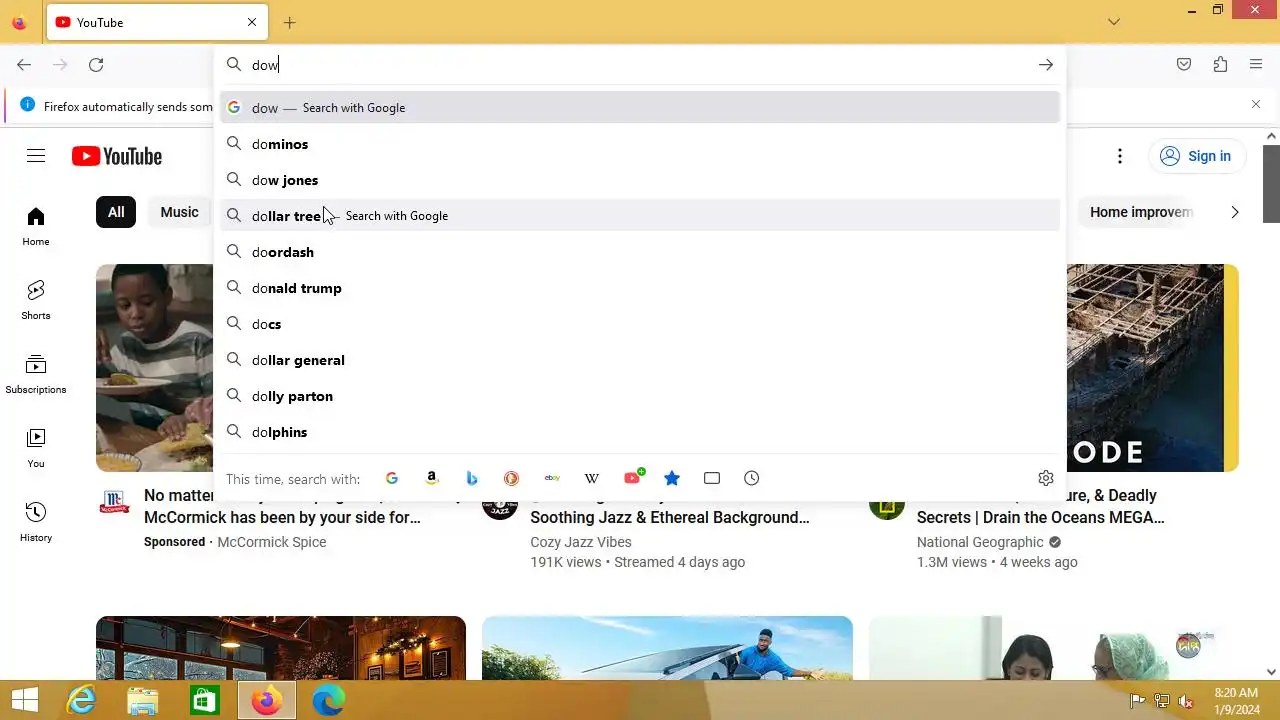
Task: Open Microsoft Edge from taskbar
Action: tap(328, 700)
